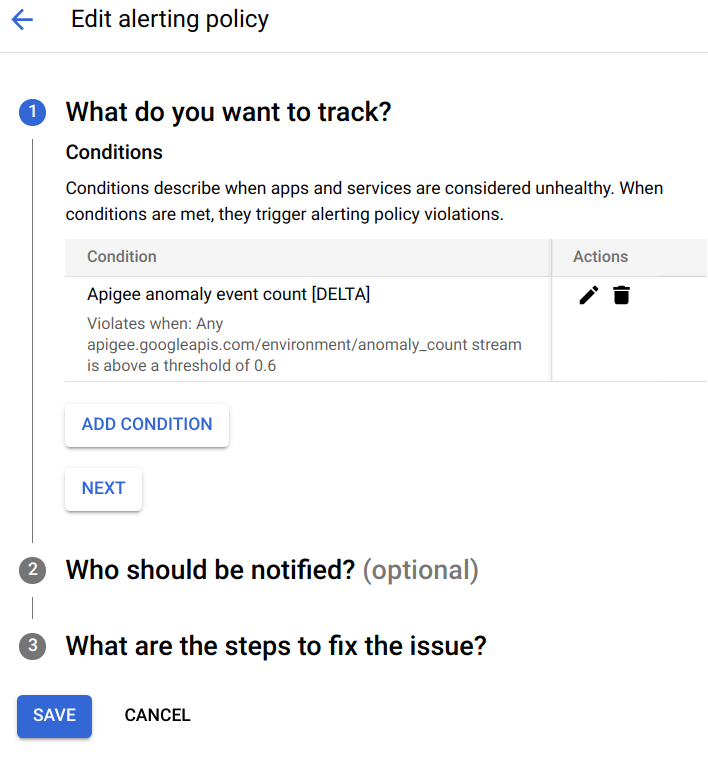Click the step 2 number circle
Screen dimensions: 708x757
(32, 570)
